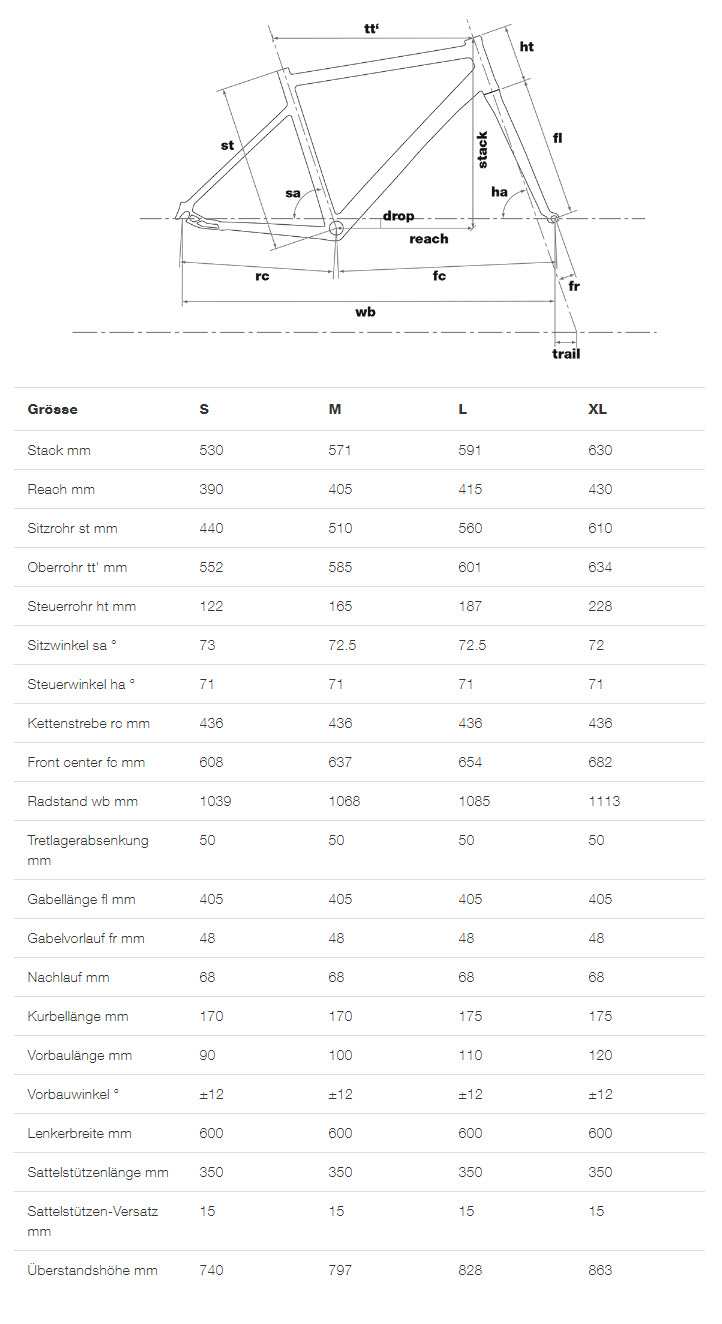Image resolution: width=722 pixels, height=1324 pixels.
Task: Select the 'wb' wheelbase dimension label
Action: [366, 312]
